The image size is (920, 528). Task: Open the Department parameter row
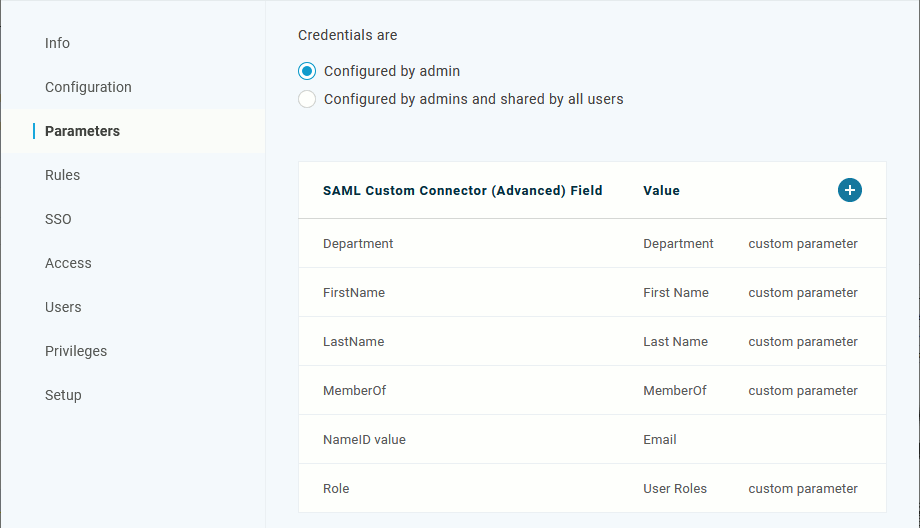pos(358,243)
